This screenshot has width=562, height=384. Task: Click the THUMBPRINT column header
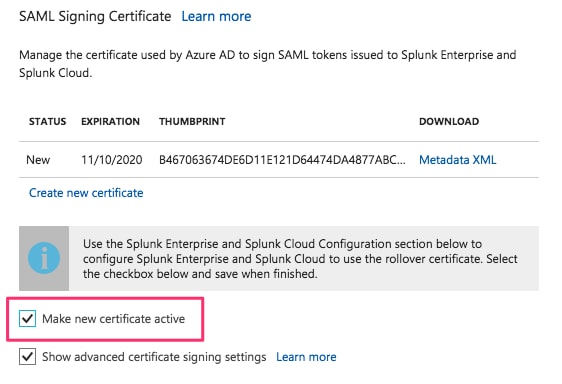point(192,122)
